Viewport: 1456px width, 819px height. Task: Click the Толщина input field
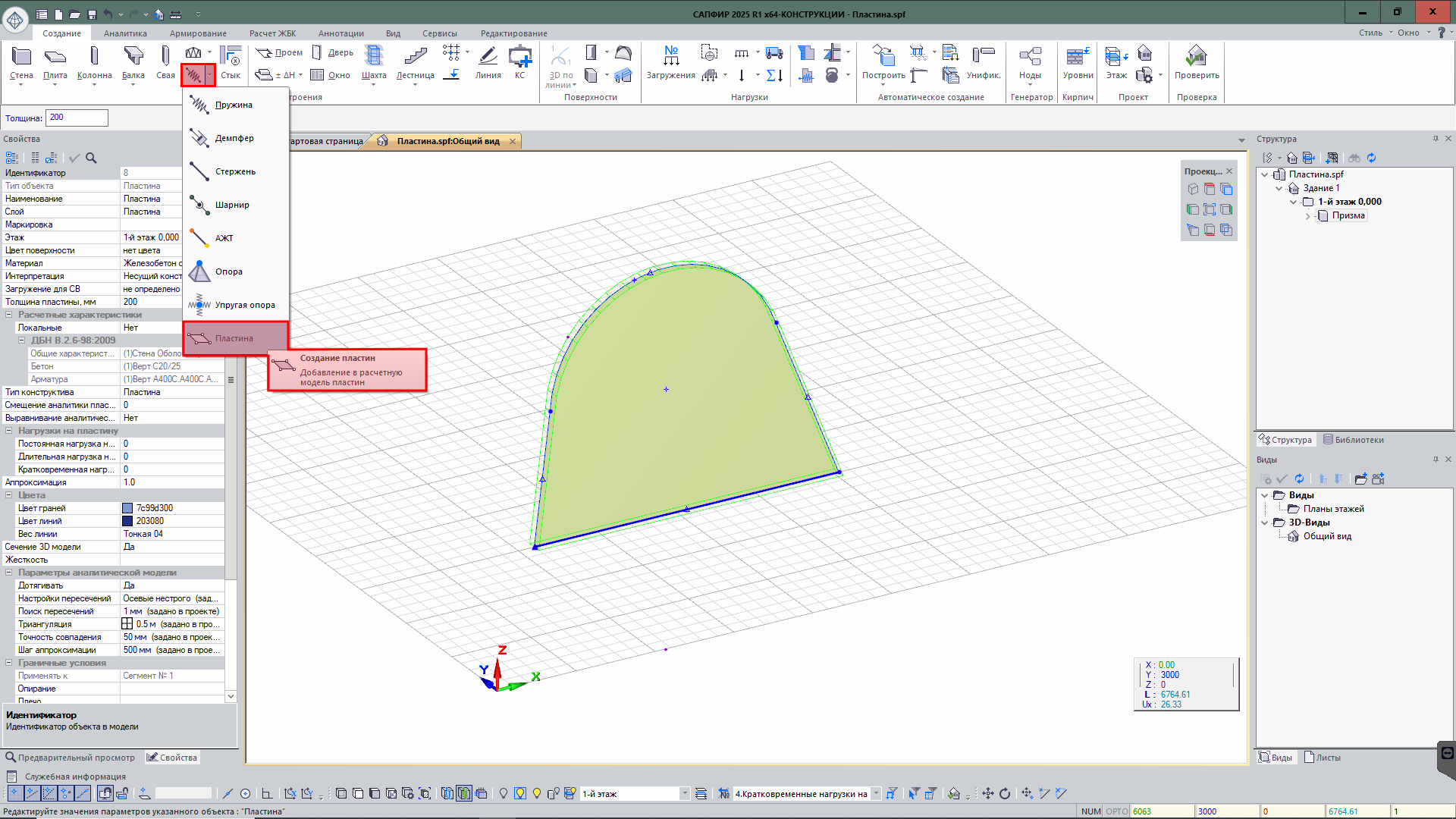pyautogui.click(x=77, y=118)
